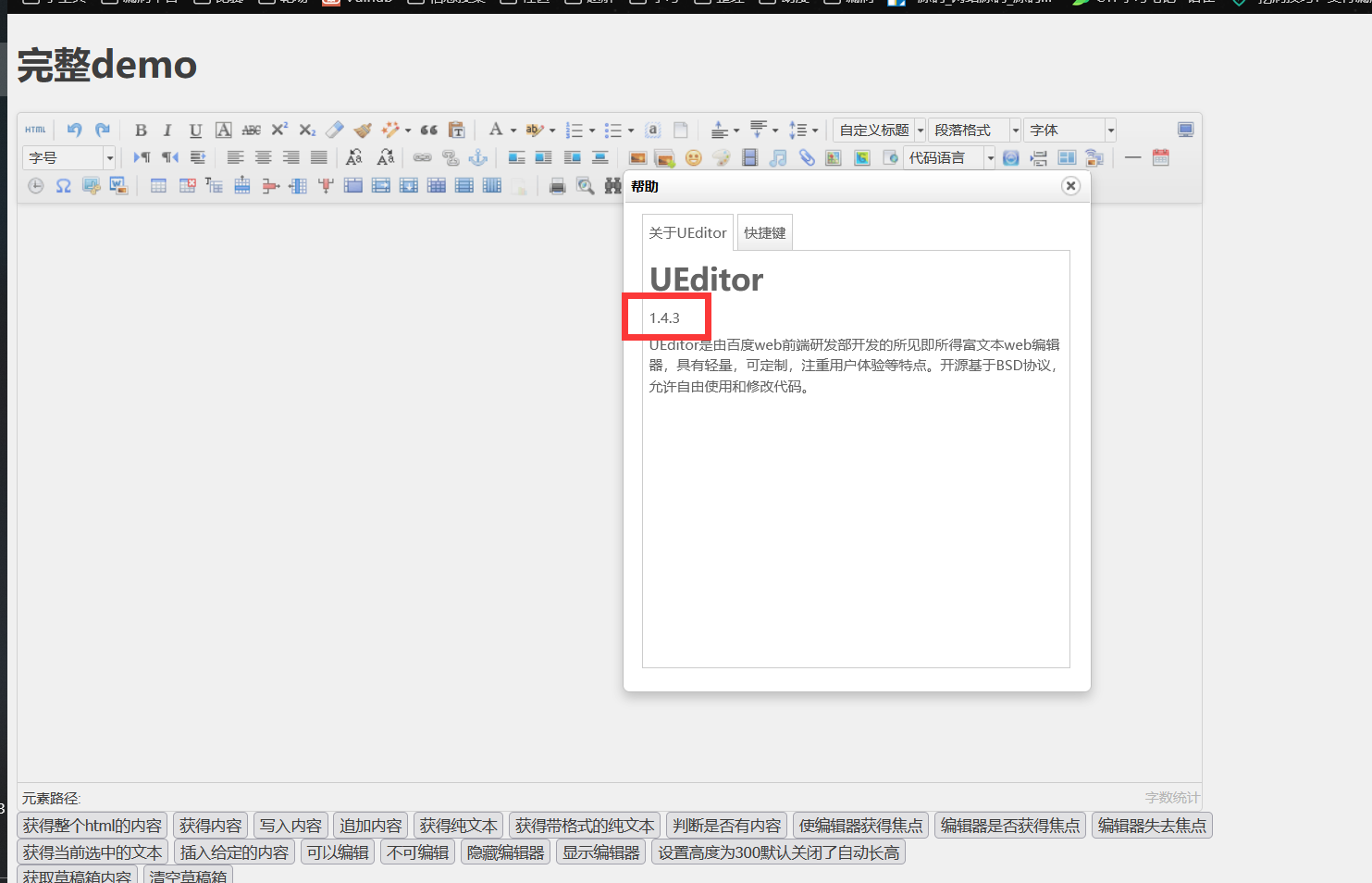Open the emoticon smiley picker
Viewport: 1372px width, 883px height.
[693, 158]
